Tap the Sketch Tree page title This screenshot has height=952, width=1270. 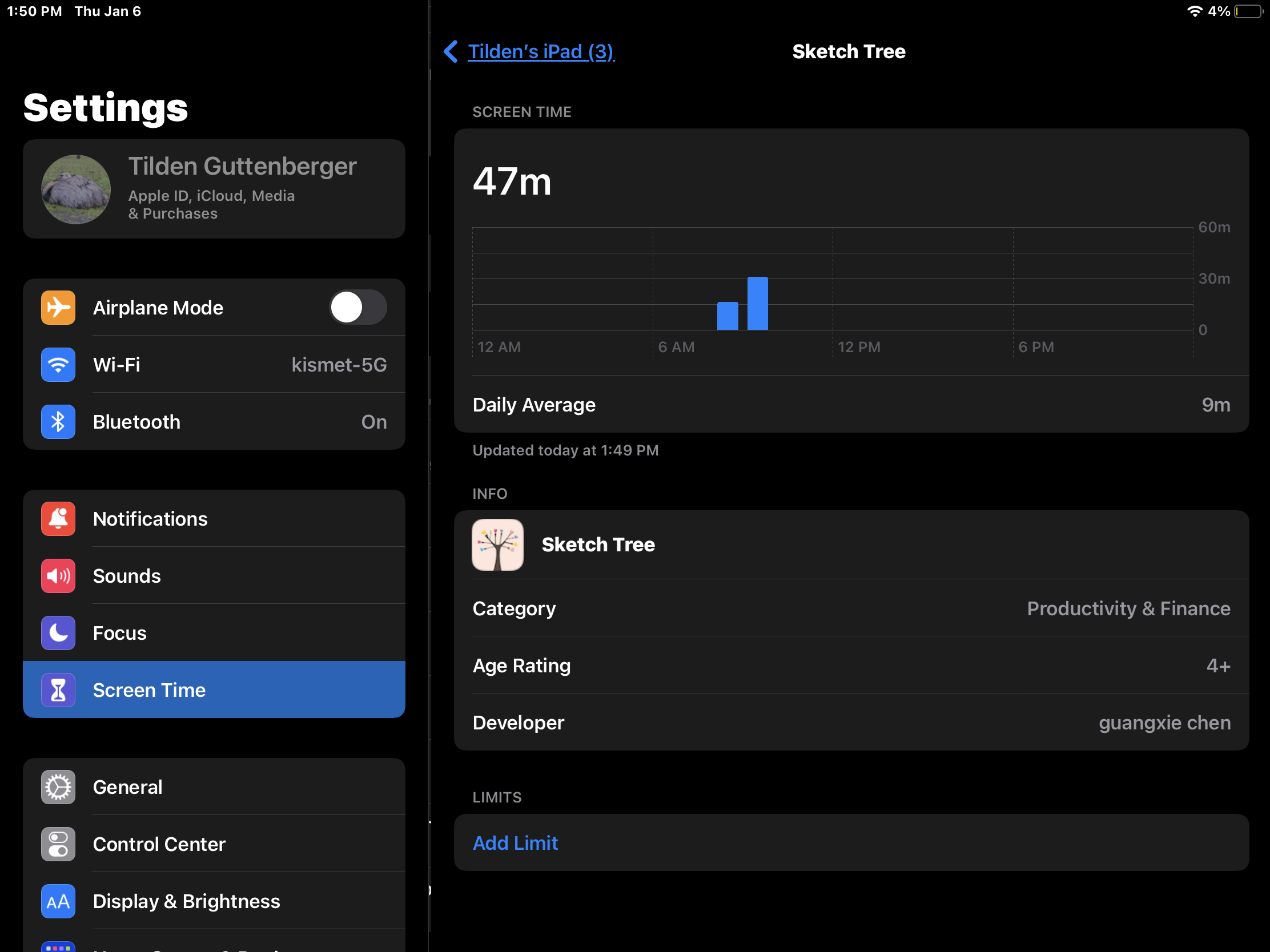point(849,51)
